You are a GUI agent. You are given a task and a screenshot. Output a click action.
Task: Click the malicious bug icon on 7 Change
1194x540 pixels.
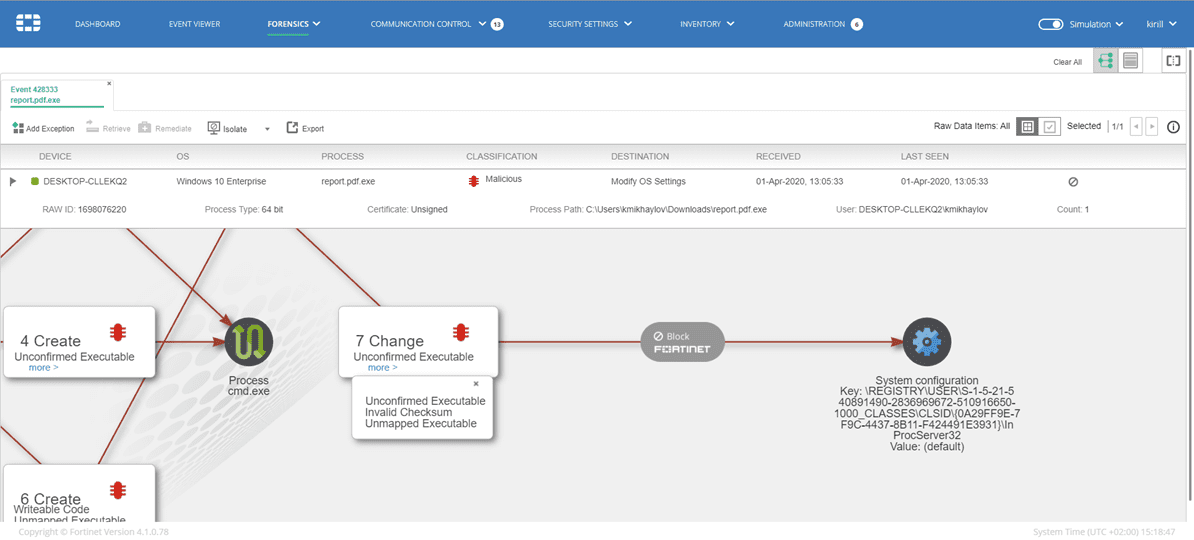[x=461, y=333]
